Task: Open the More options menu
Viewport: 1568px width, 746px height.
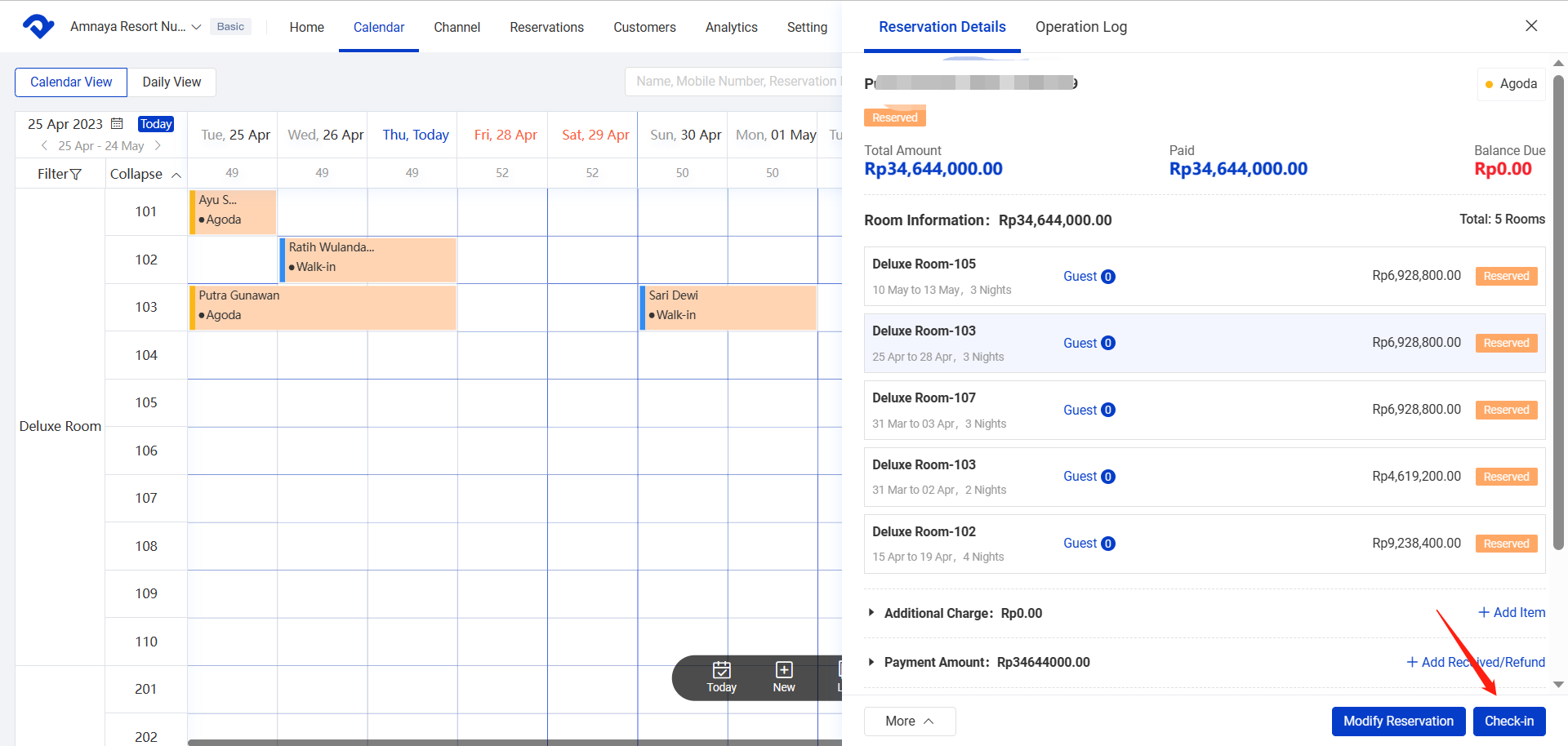Action: 909,722
